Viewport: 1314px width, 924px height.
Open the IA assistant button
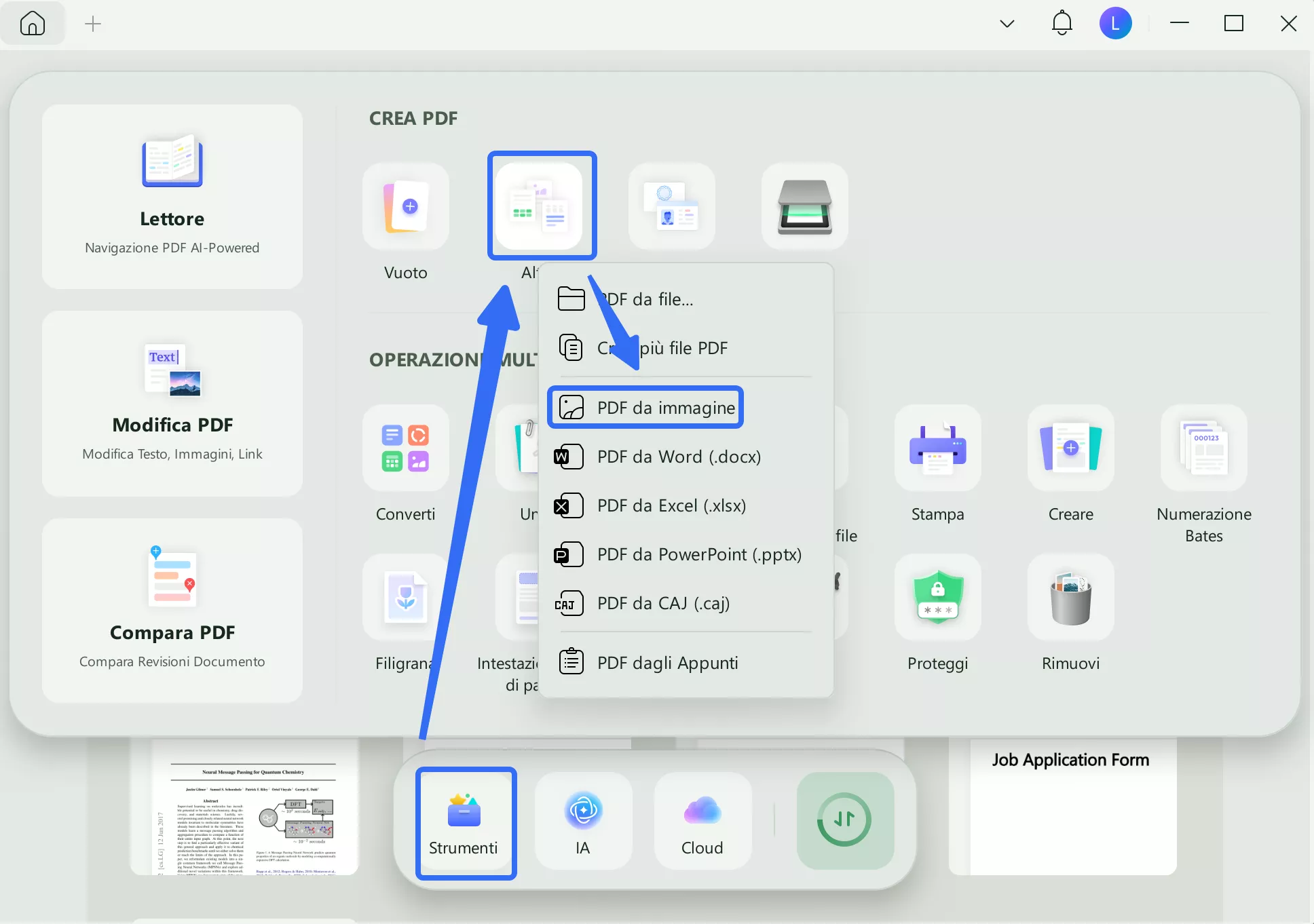pyautogui.click(x=583, y=821)
